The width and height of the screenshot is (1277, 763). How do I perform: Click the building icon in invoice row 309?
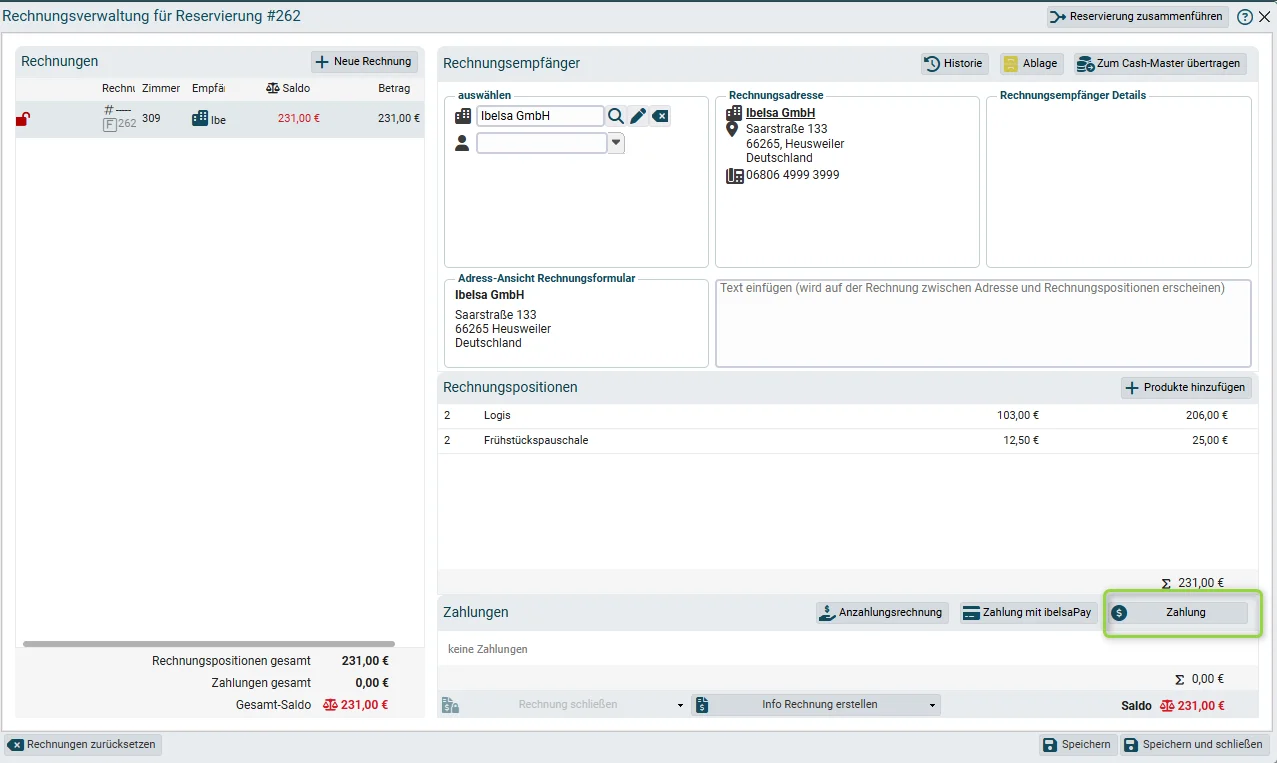(x=200, y=119)
